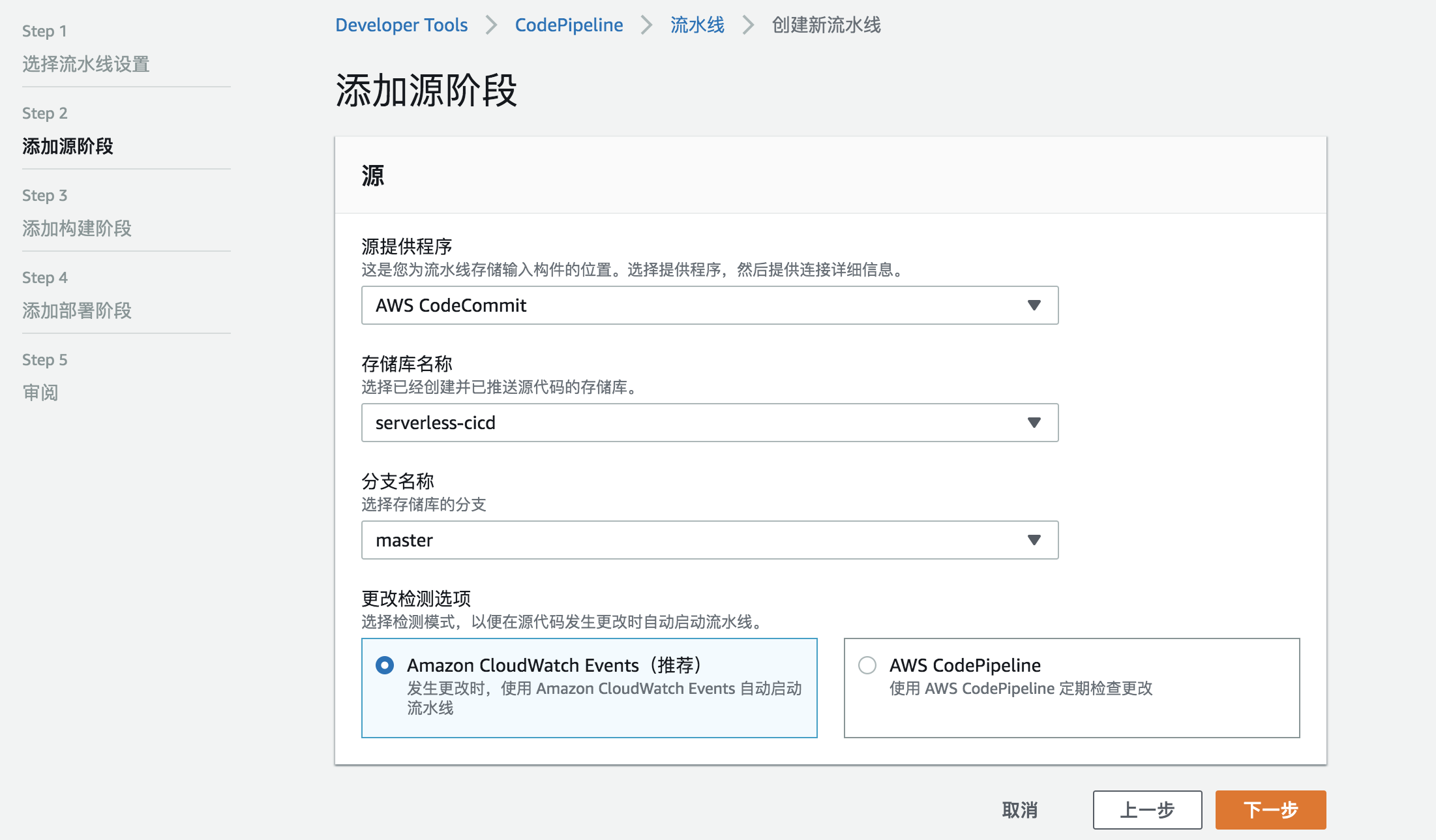Open the Developer Tools breadcrumb link
This screenshot has height=840, width=1436.
401,25
